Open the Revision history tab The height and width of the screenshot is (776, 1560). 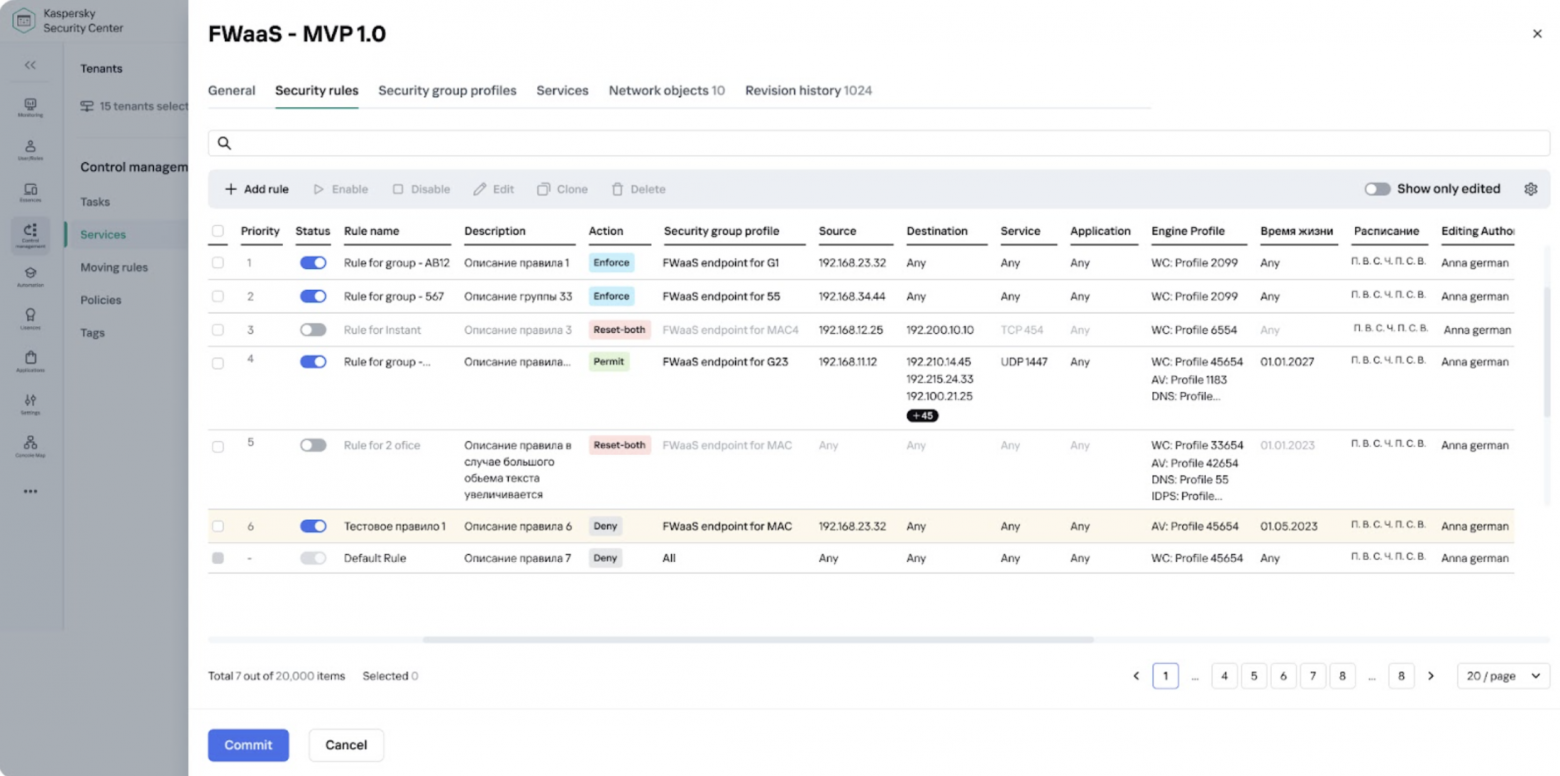point(808,91)
